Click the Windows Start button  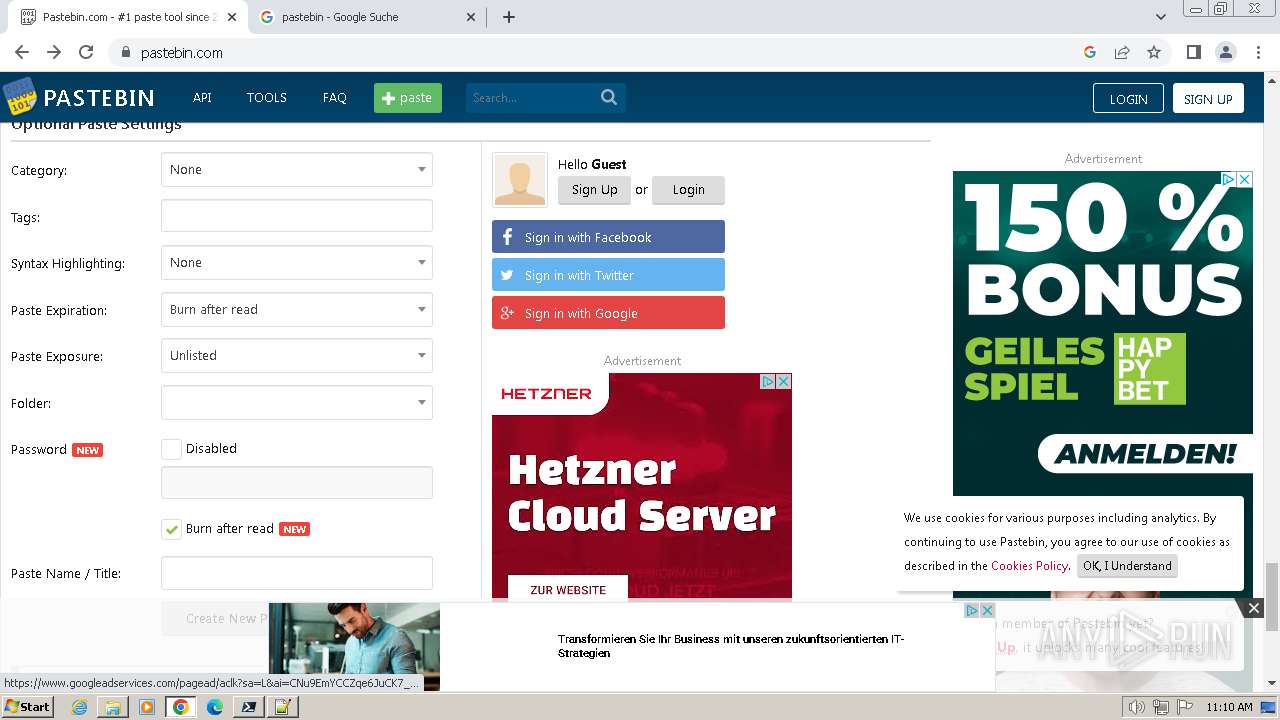pos(27,706)
